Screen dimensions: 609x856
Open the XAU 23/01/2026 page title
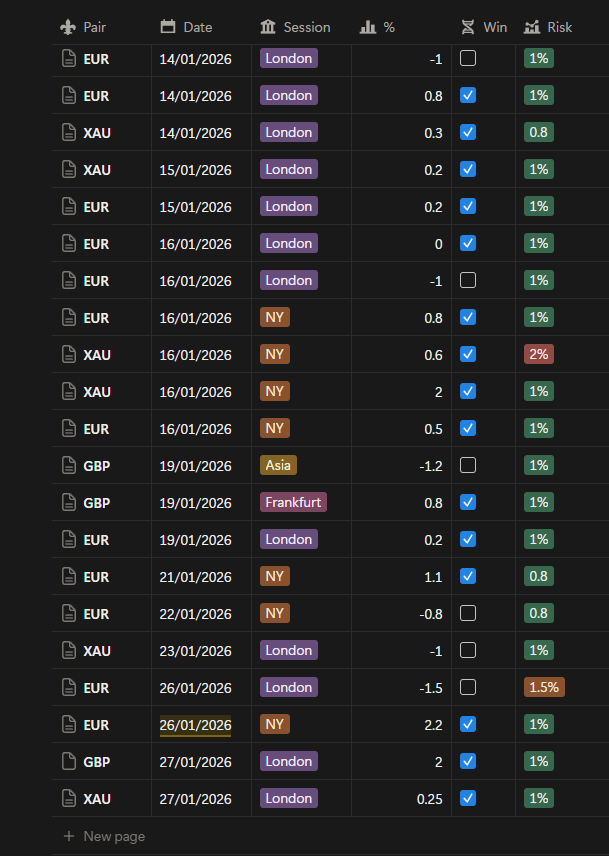[x=97, y=651]
